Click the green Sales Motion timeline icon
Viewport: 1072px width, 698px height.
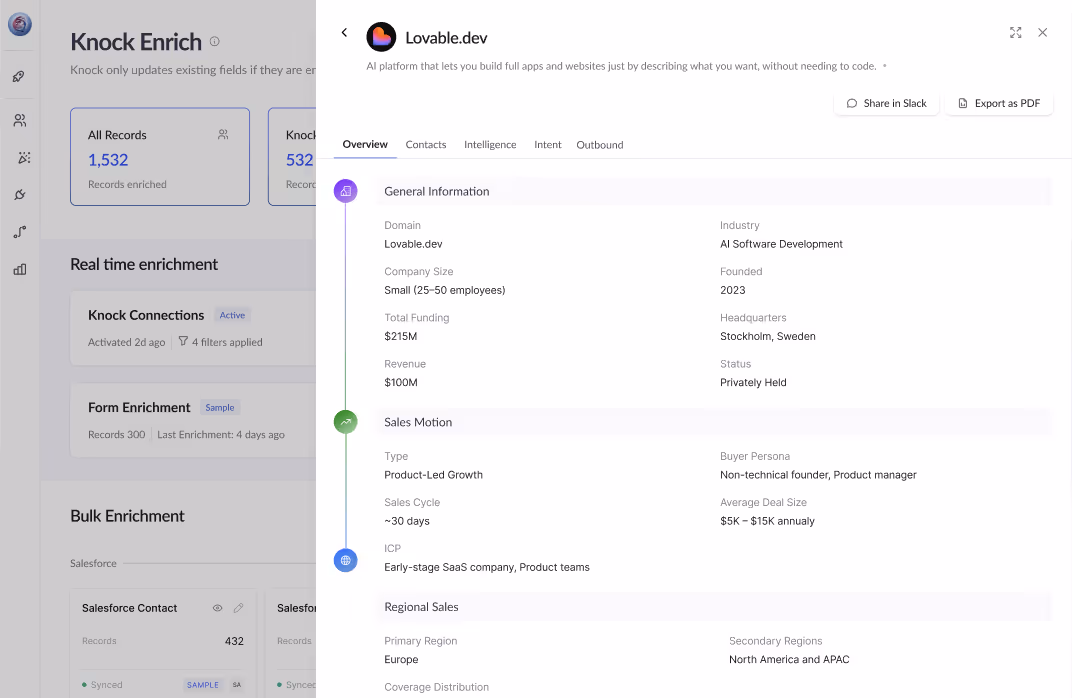345,422
